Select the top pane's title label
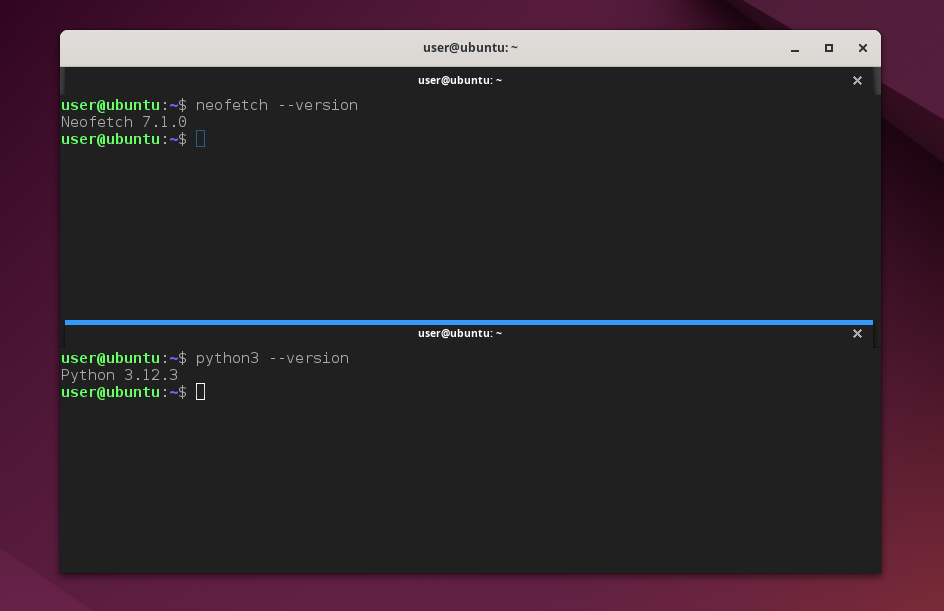 [460, 81]
